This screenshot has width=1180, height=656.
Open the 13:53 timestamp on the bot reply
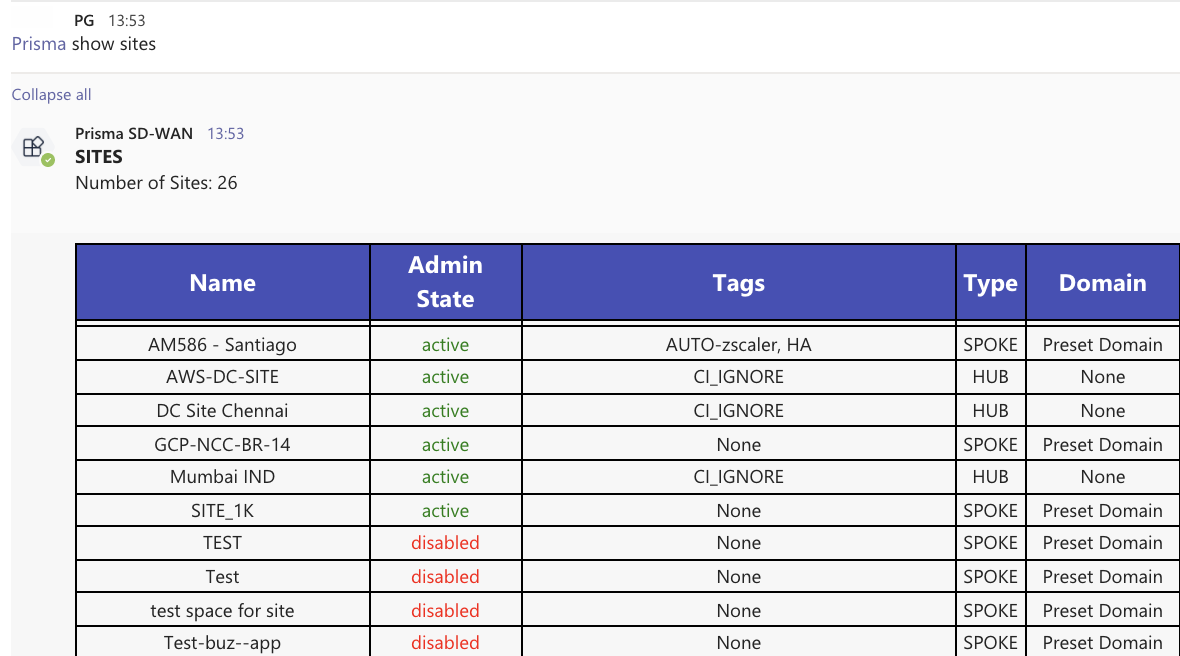[225, 134]
